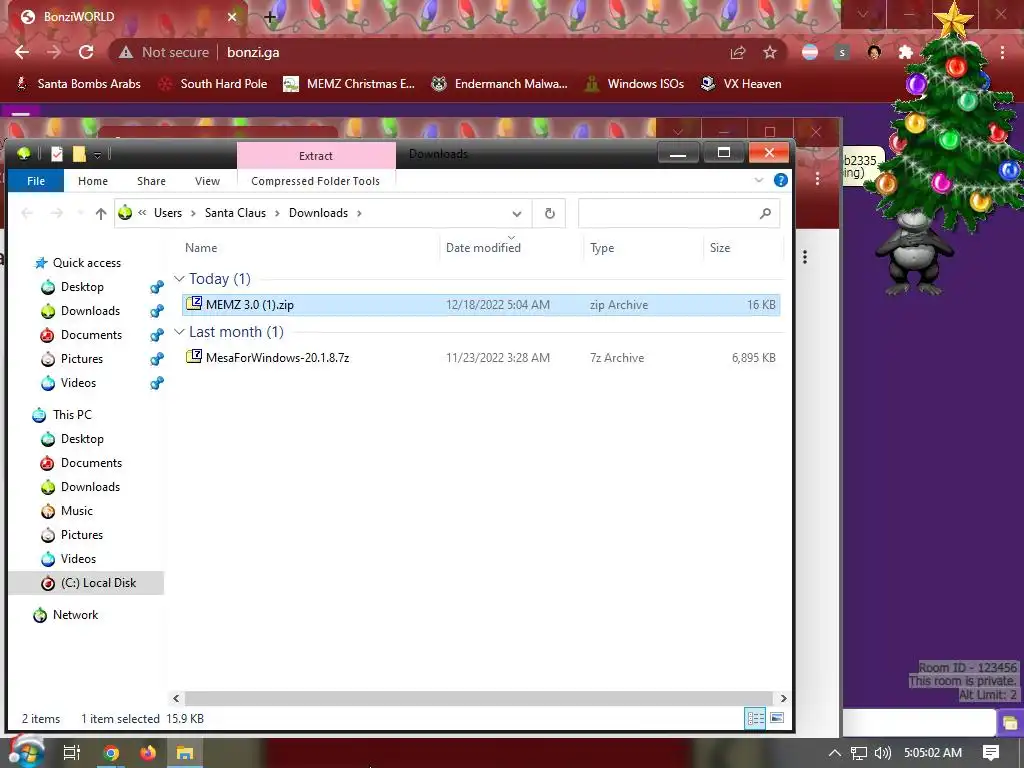The image size is (1024, 768).
Task: Open Downloads under Quick access
Action: tap(90, 311)
